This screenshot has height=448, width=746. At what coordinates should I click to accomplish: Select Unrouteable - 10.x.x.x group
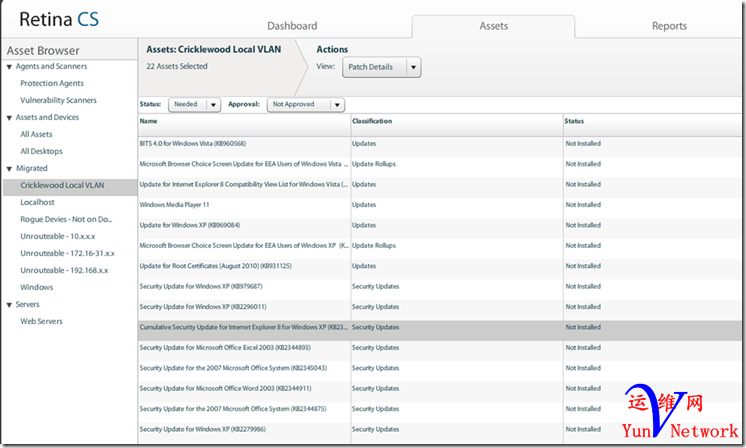coord(58,236)
